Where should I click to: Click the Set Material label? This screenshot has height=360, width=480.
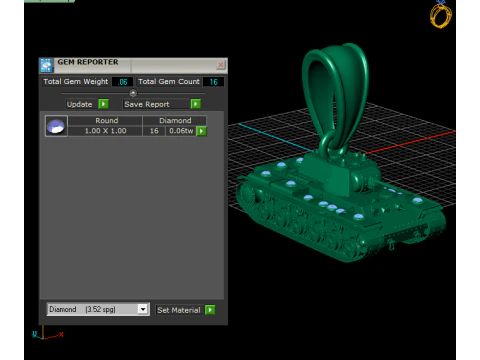[179, 310]
